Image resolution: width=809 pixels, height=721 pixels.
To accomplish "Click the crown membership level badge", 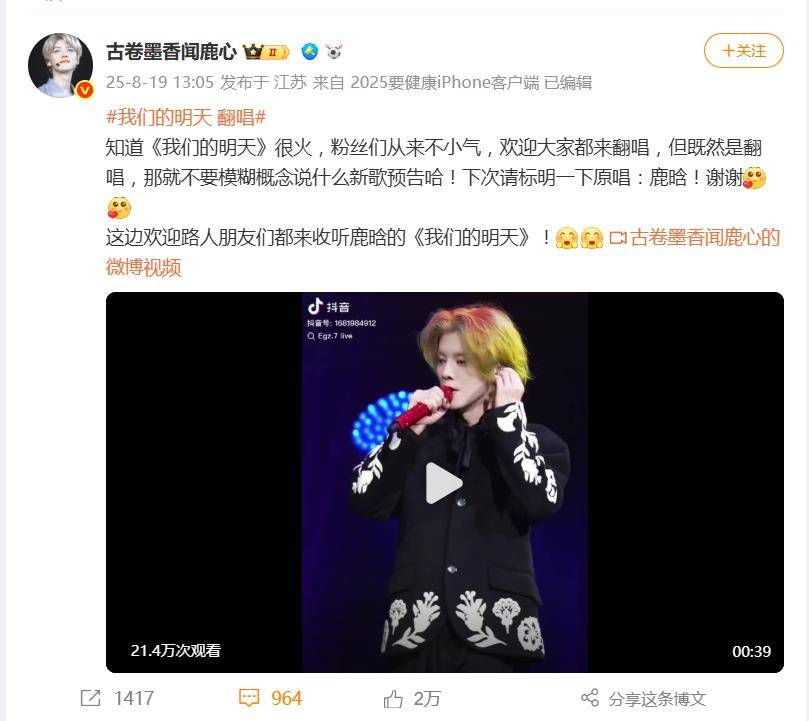I will click(x=266, y=52).
